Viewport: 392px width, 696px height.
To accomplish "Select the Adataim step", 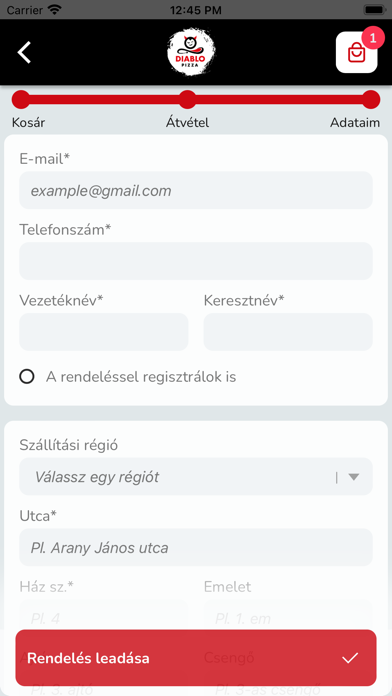I will click(355, 123).
